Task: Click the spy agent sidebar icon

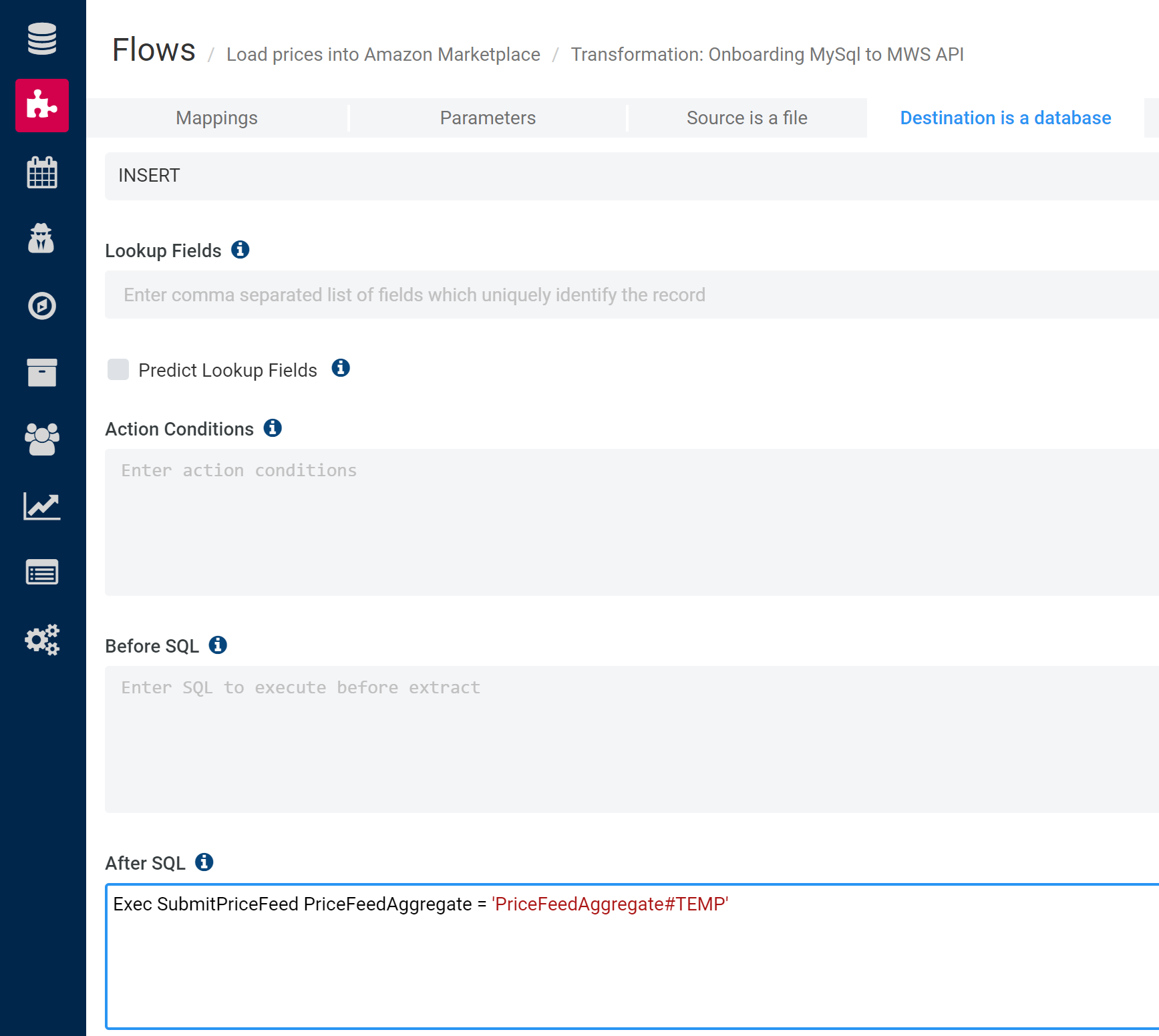Action: [x=42, y=238]
